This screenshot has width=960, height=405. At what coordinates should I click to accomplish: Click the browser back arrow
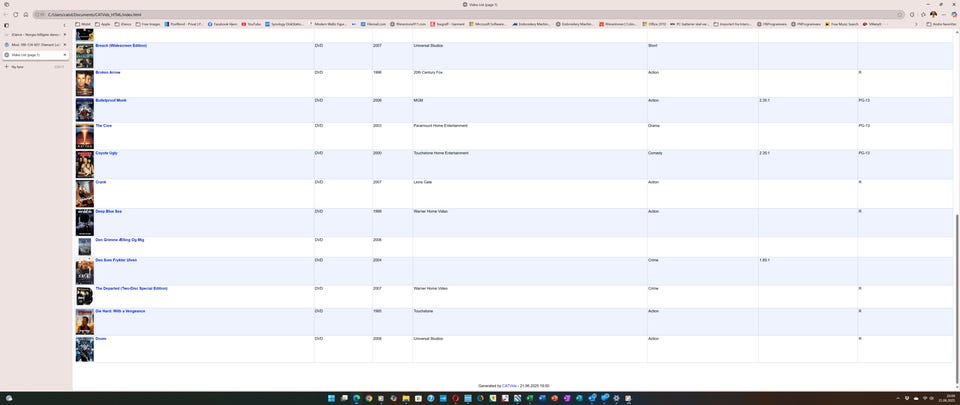[6, 14]
